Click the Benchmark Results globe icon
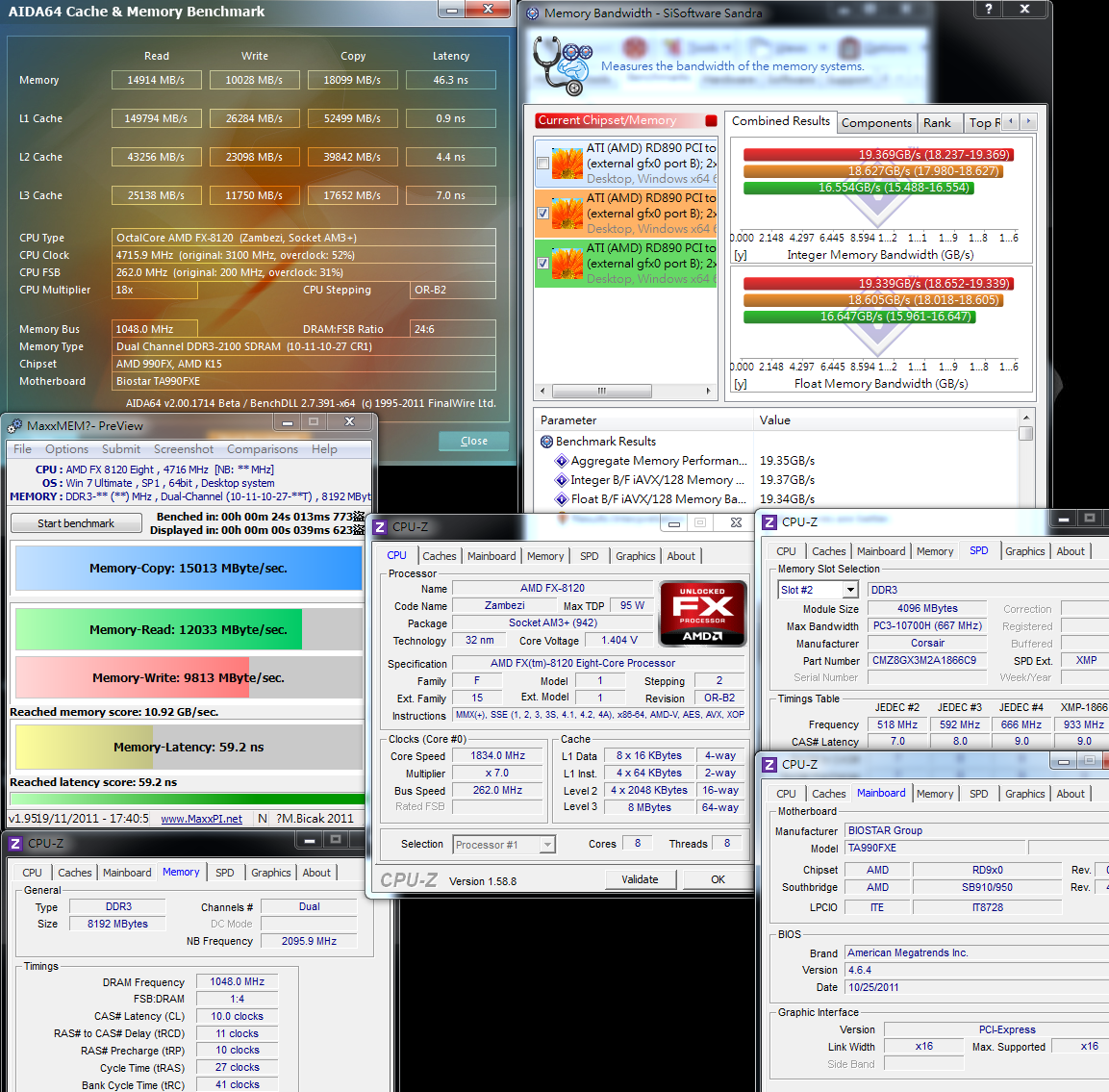Screen dimensions: 1109x1092 (546, 442)
